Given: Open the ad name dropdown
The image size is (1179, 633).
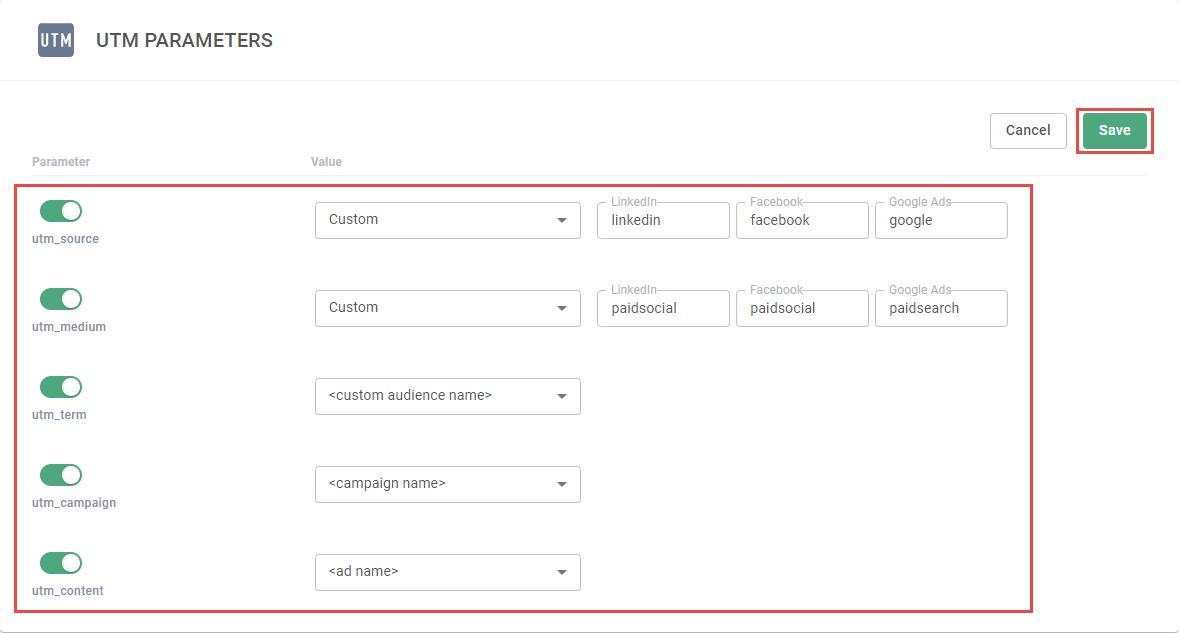Looking at the screenshot, I should [447, 572].
